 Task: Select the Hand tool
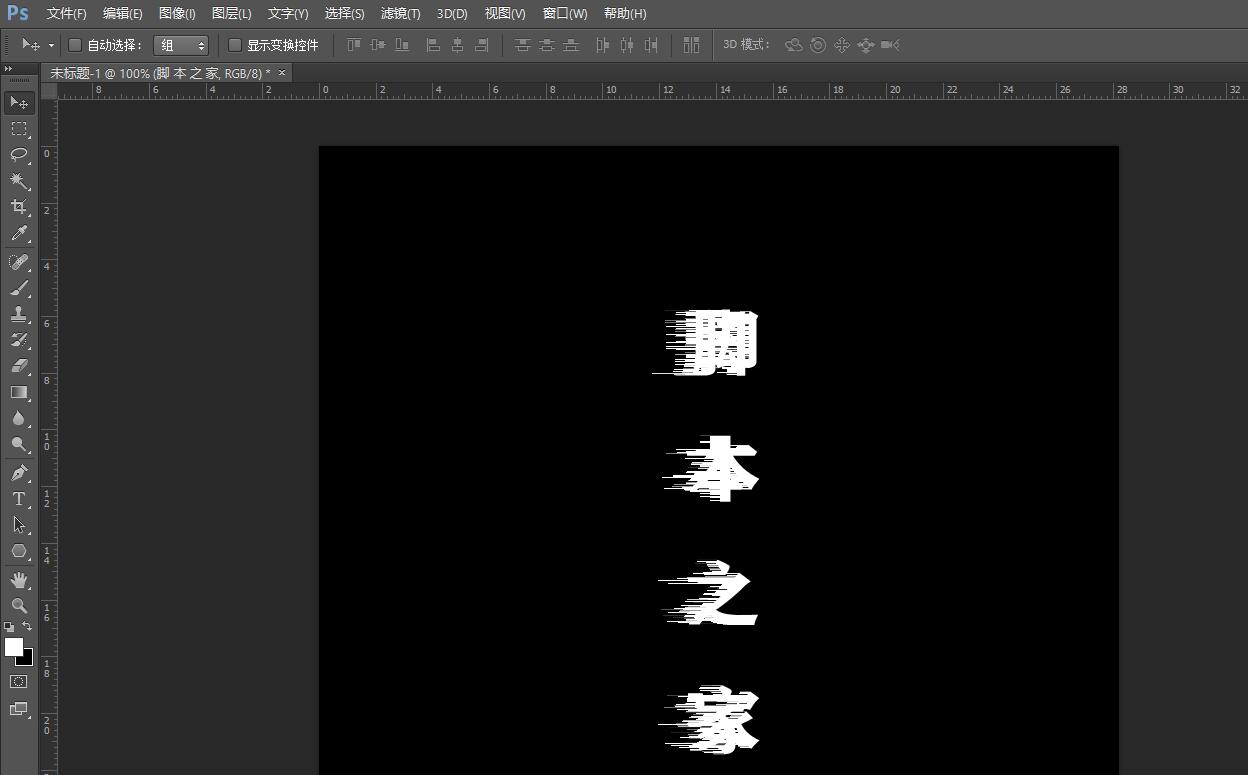(19, 579)
